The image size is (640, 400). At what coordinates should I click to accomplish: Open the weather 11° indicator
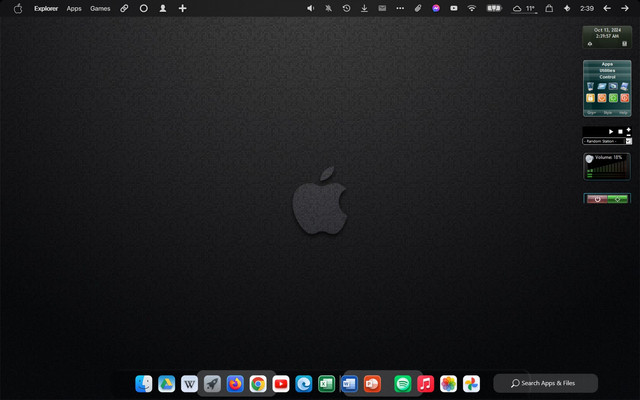[x=524, y=8]
